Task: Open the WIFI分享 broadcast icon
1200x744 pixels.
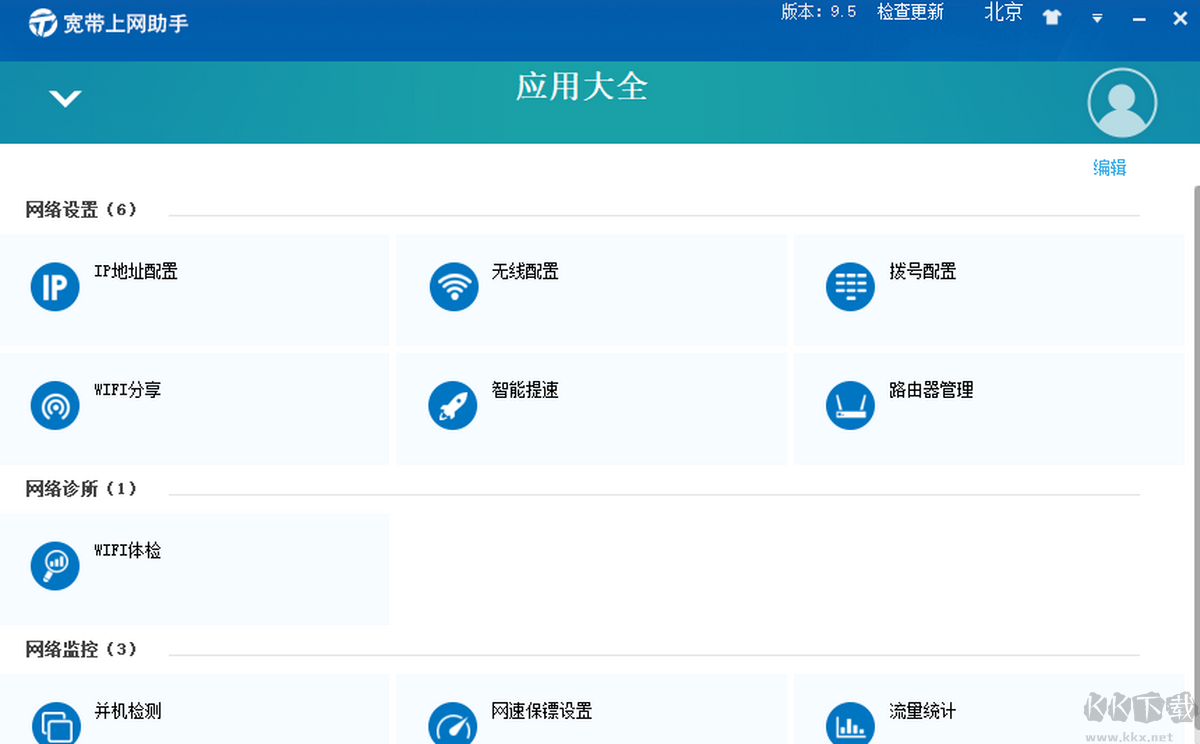Action: (55, 405)
